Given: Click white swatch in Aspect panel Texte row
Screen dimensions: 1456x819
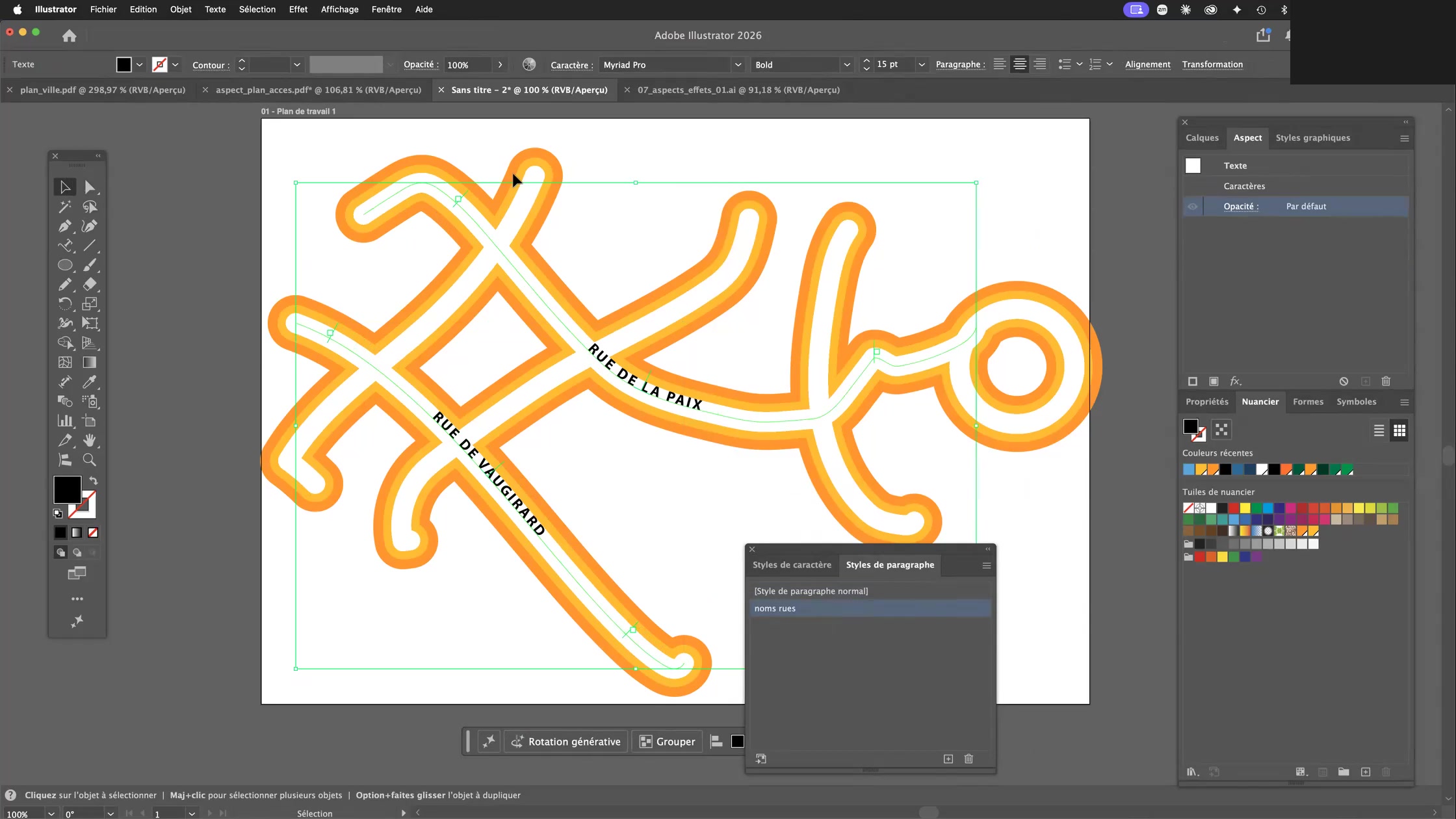Looking at the screenshot, I should (x=1193, y=166).
